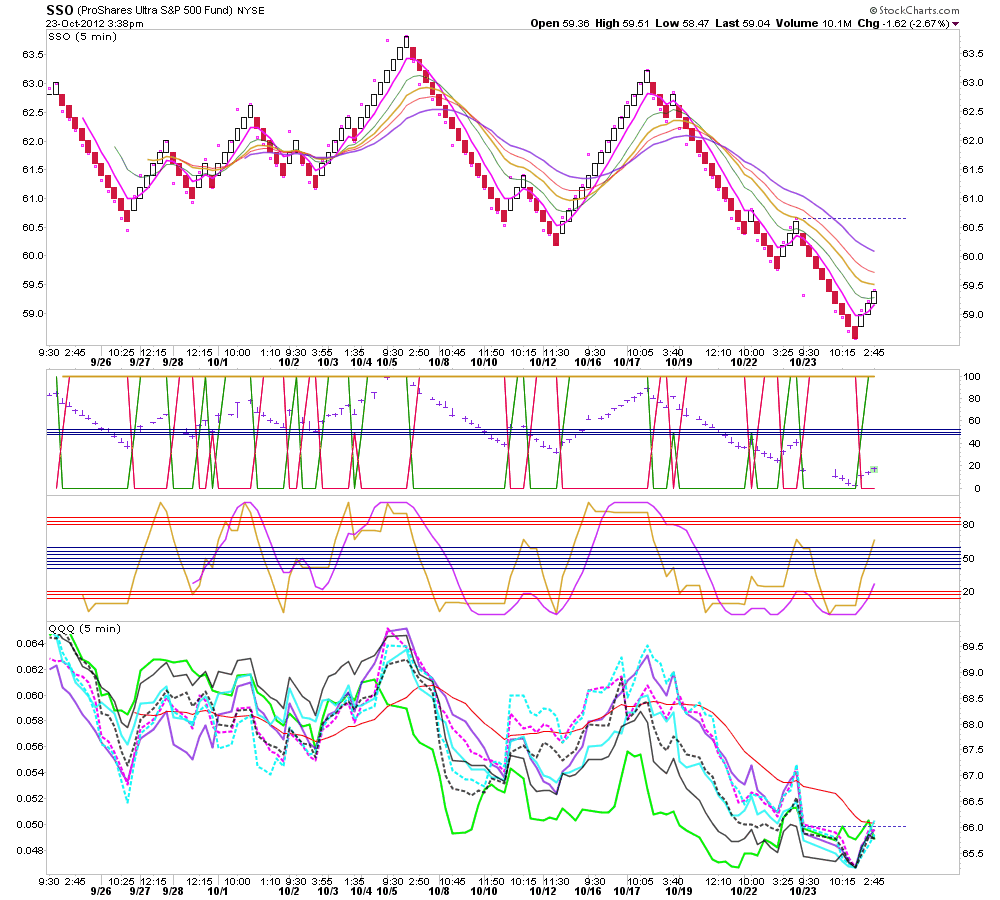Click the Last 59.04 price readout
Image resolution: width=1000 pixels, height=900 pixels.
coord(742,24)
